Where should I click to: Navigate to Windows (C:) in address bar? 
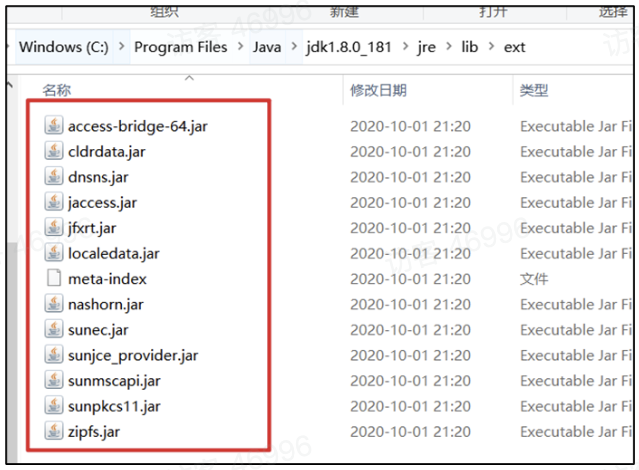(x=66, y=47)
